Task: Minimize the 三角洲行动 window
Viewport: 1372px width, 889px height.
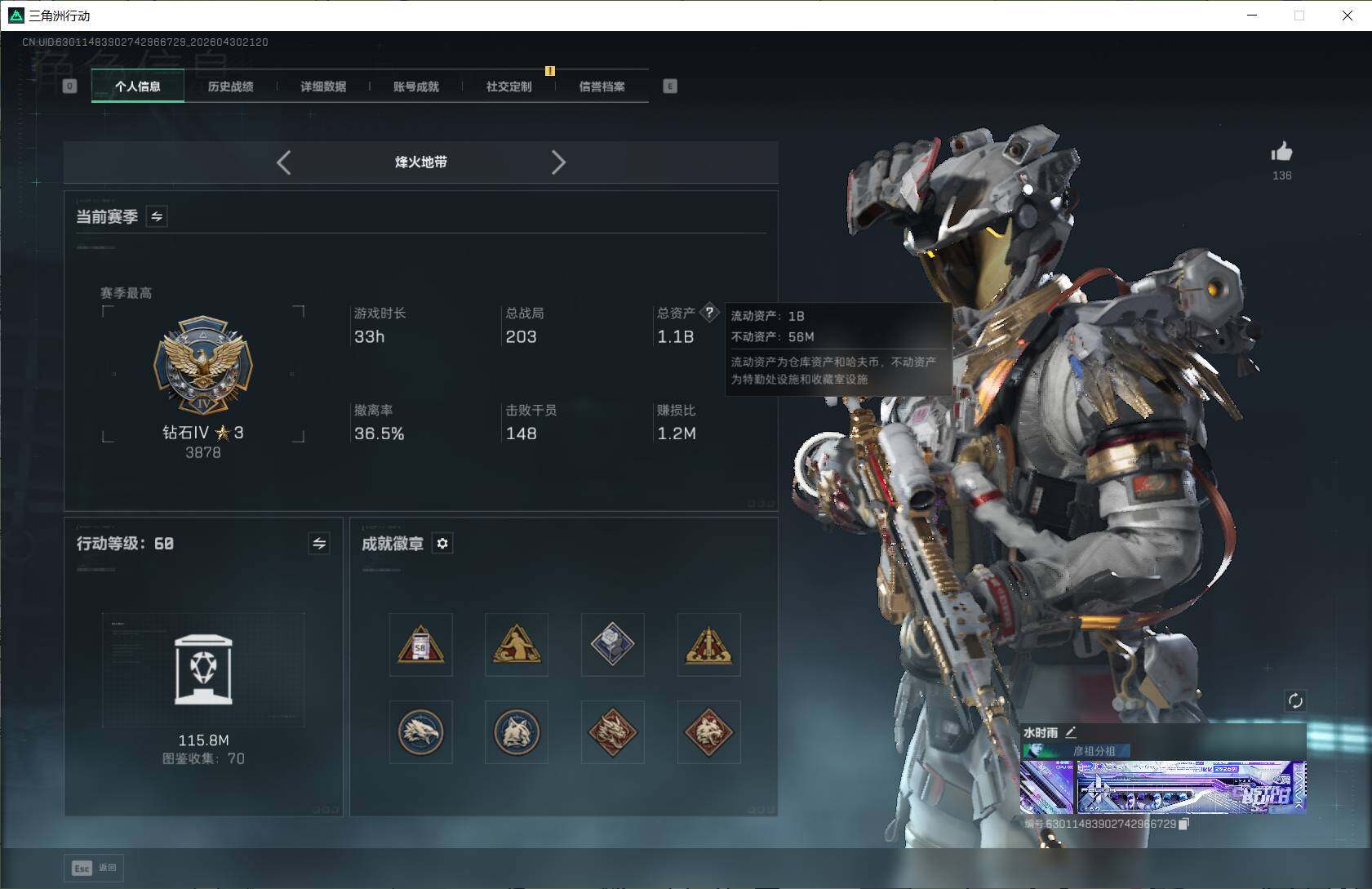Action: pos(1253,16)
